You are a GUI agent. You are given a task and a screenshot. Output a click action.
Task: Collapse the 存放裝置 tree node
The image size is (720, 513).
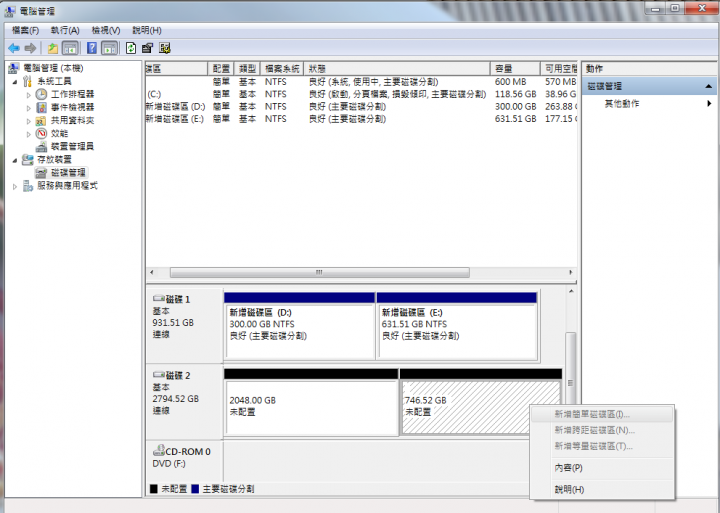[x=15, y=160]
